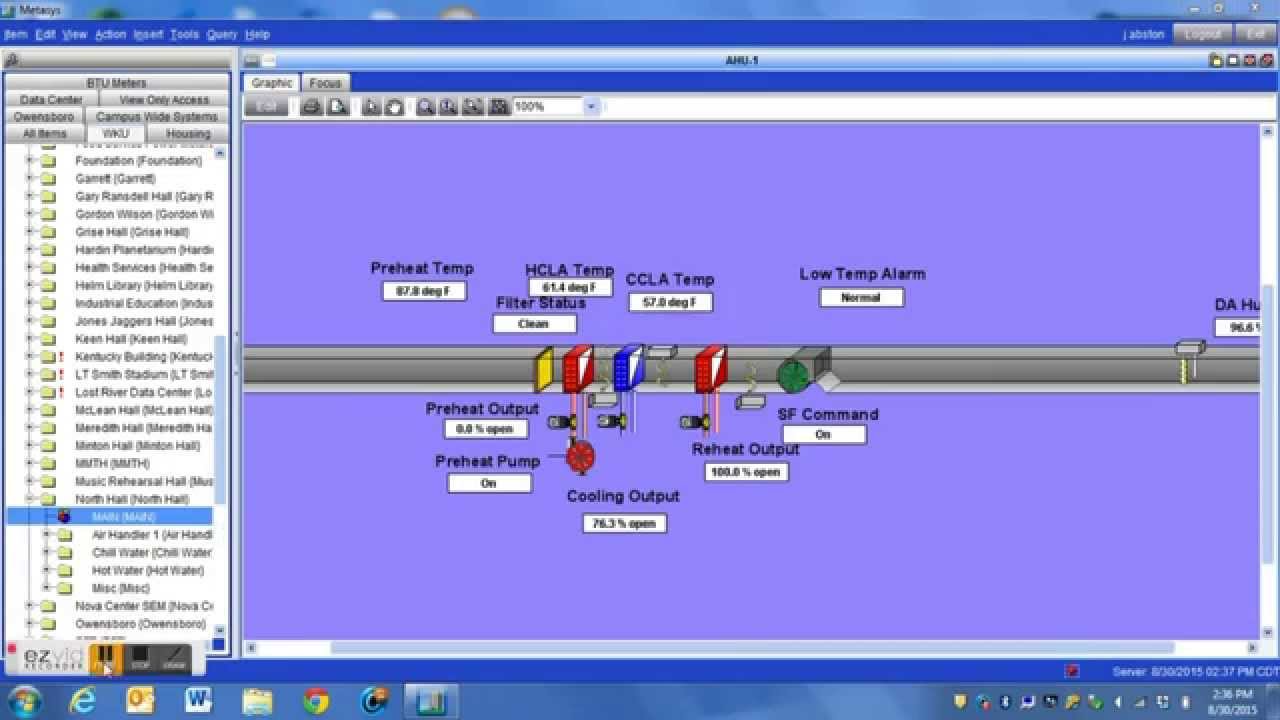The height and width of the screenshot is (720, 1280).
Task: Select the All Items navigation tab
Action: [x=45, y=133]
